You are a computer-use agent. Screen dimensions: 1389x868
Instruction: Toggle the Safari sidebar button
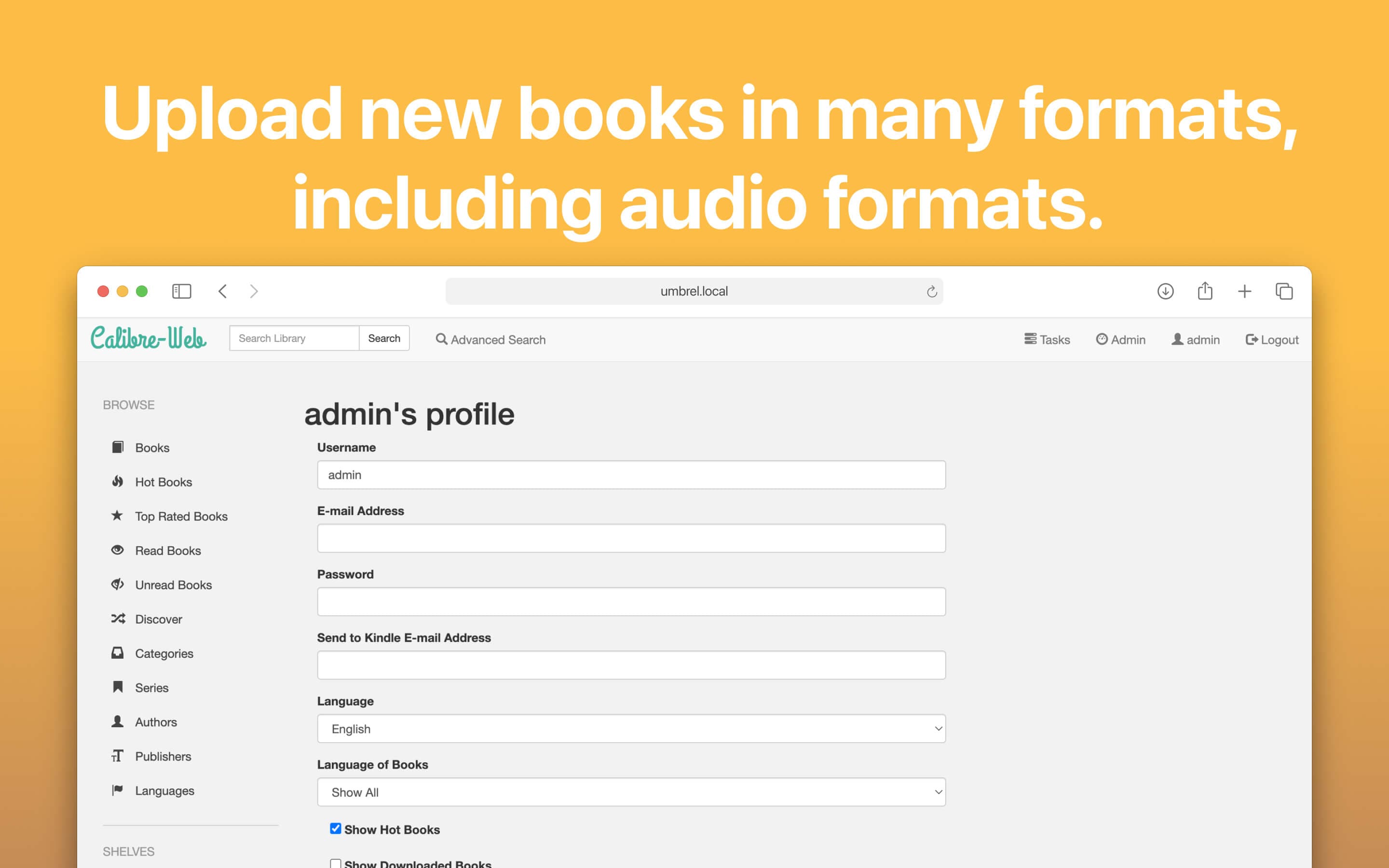coord(181,292)
